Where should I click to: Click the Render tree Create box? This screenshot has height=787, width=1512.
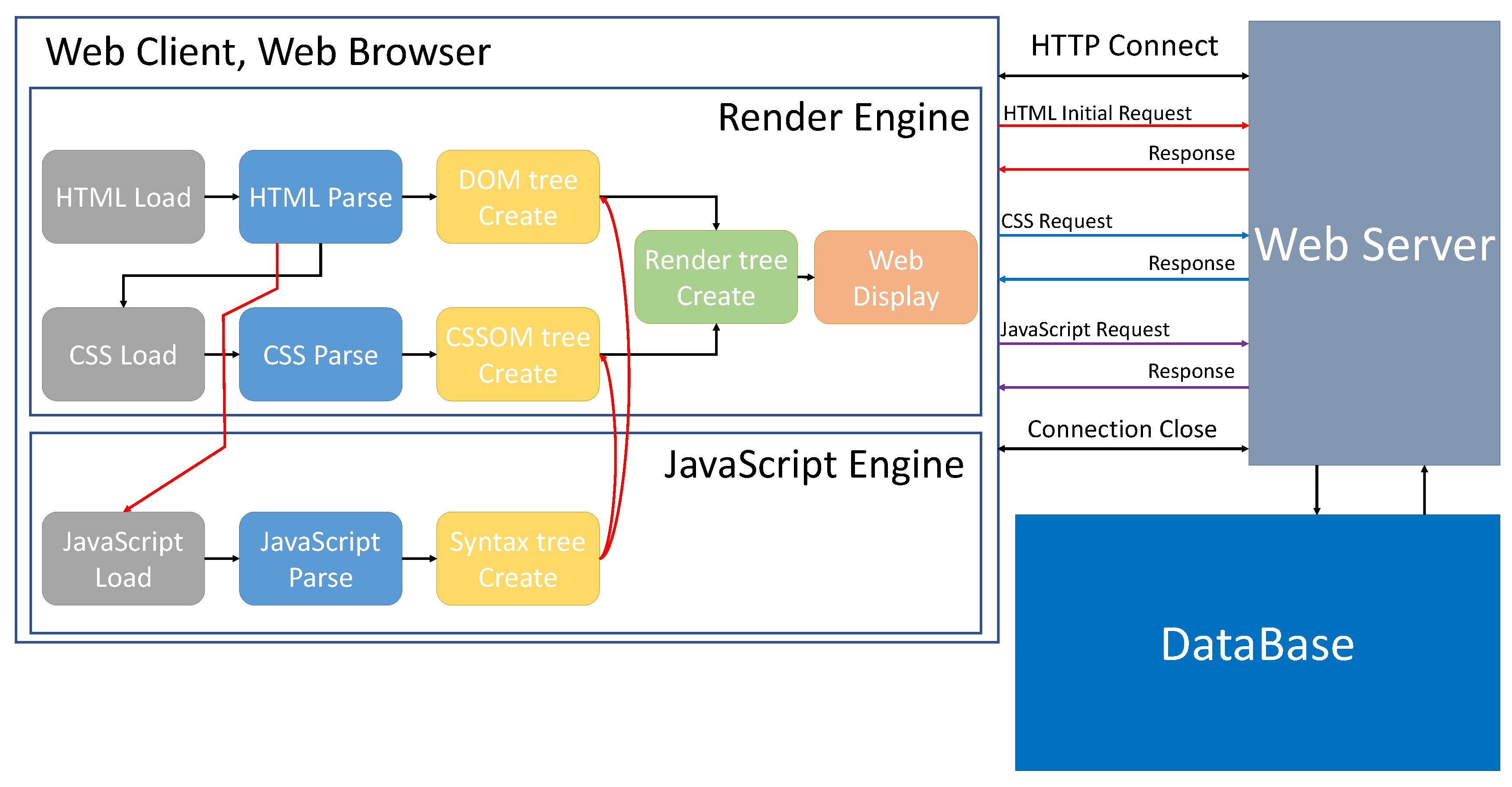716,276
